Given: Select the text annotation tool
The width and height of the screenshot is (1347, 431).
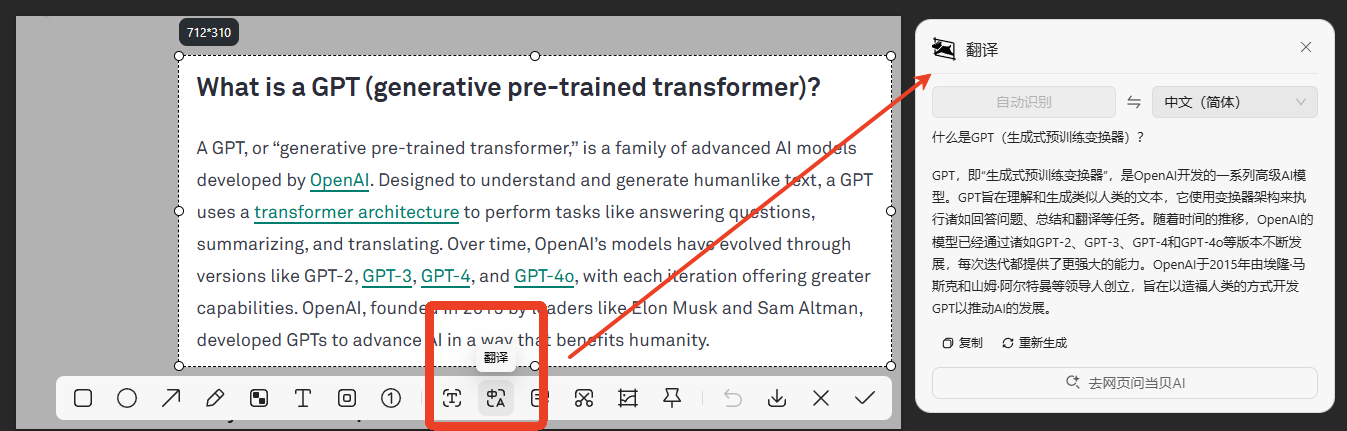Looking at the screenshot, I should pos(303,399).
